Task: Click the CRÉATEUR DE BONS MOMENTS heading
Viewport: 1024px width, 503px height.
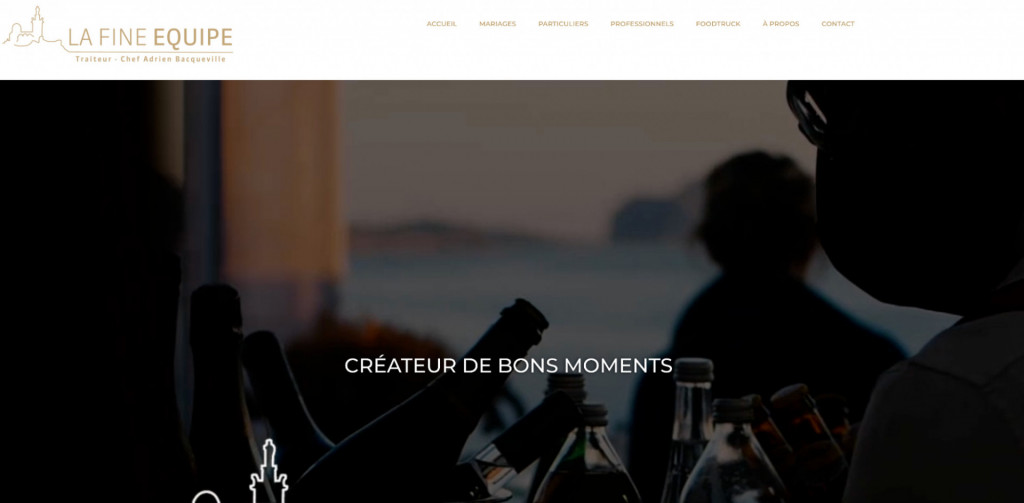Action: coord(508,365)
